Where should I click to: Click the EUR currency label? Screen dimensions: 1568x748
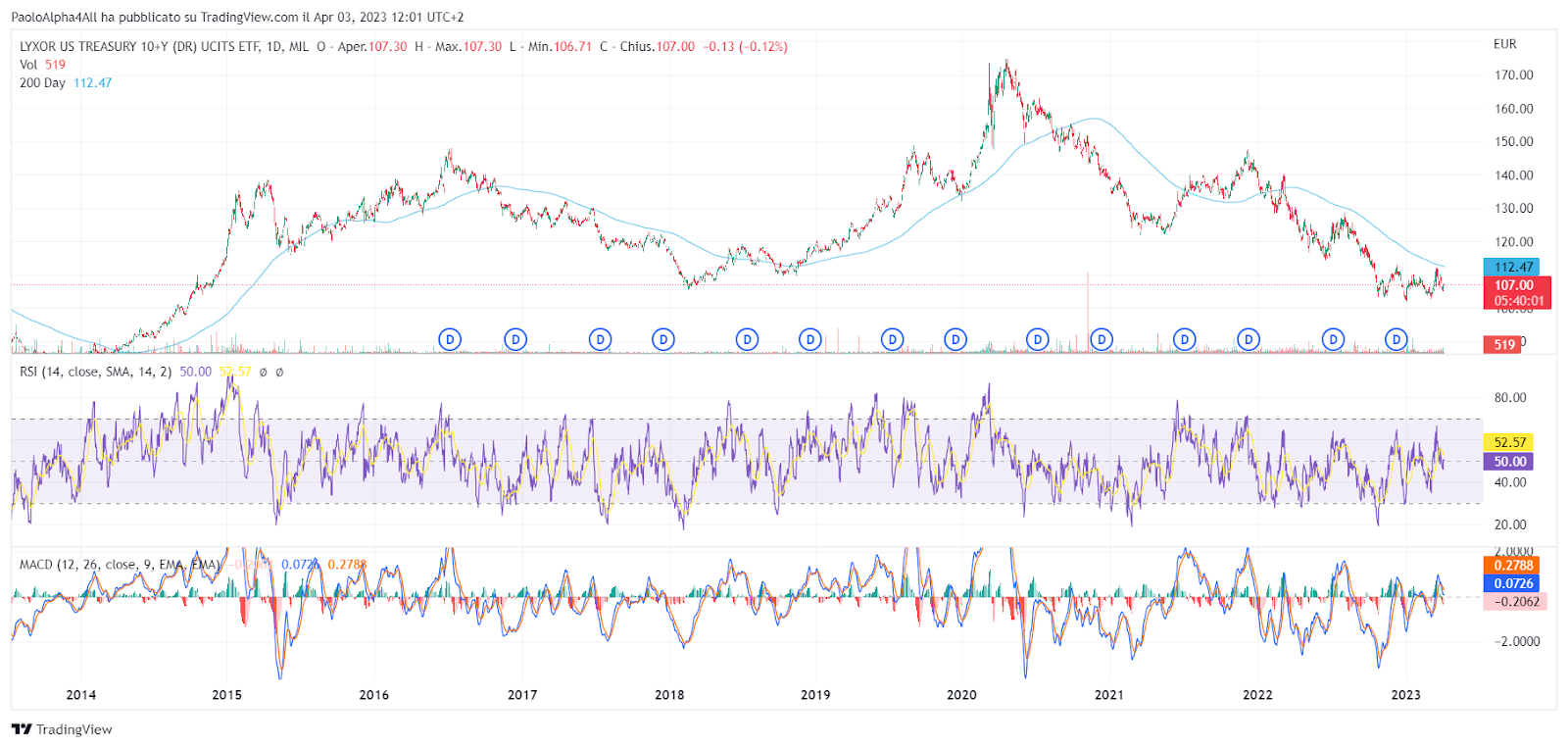tap(1505, 44)
